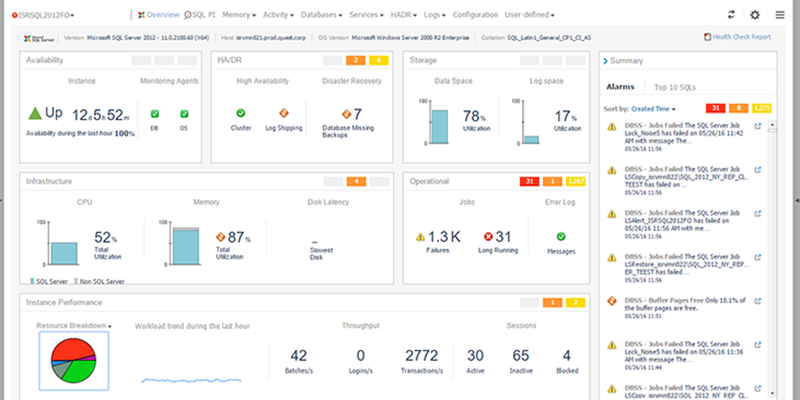Click the 4 Blocked sessions value

click(x=566, y=355)
